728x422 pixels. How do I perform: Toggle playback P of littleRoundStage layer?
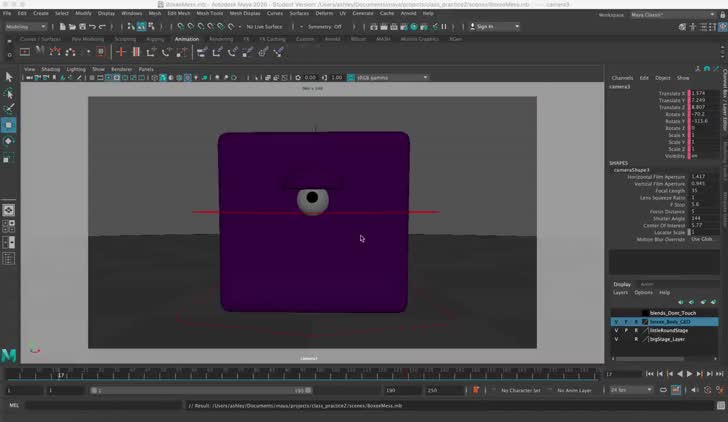pyautogui.click(x=626, y=331)
